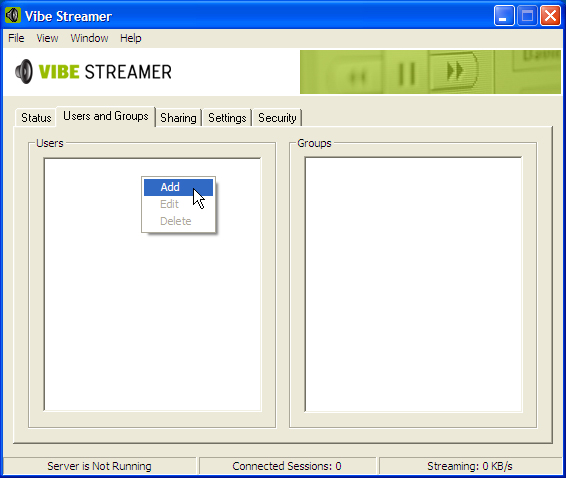Click the 'Connected Sessions: 0' status text

click(287, 466)
